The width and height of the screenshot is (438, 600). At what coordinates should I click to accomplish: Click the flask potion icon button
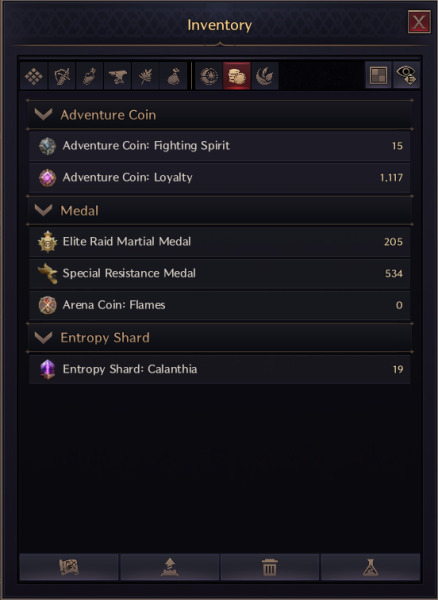(370, 567)
